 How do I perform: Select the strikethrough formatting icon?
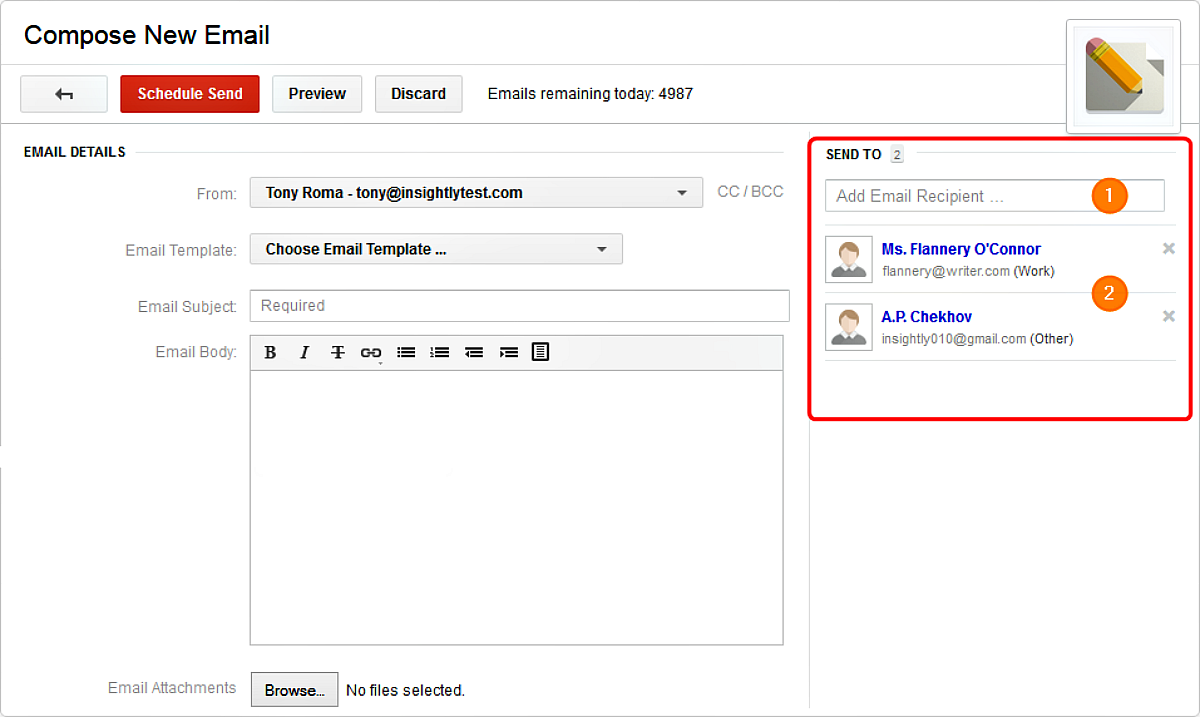[x=338, y=352]
